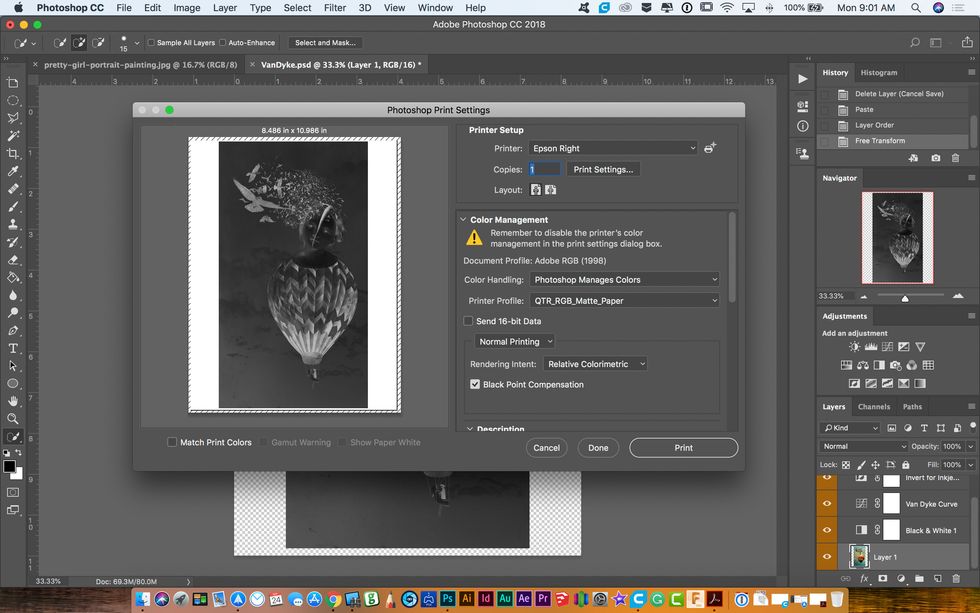This screenshot has width=980, height=613.
Task: Click the Copies input field
Action: 545,169
